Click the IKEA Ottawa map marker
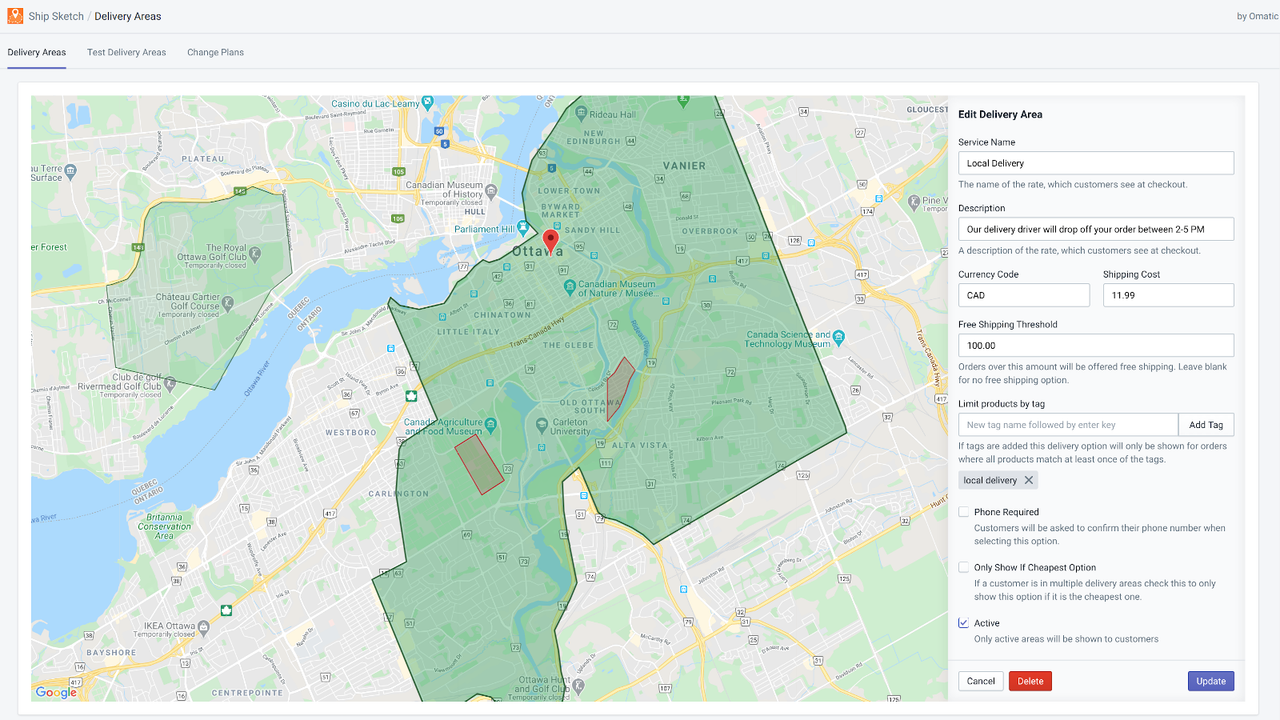This screenshot has height=720, width=1280. [203, 628]
